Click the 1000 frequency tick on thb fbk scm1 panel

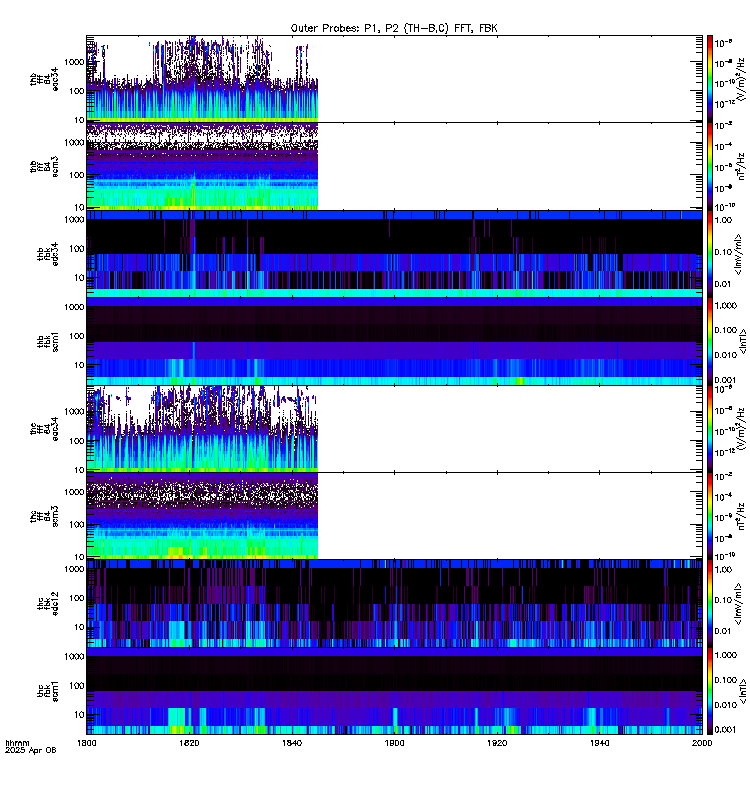[x=74, y=307]
